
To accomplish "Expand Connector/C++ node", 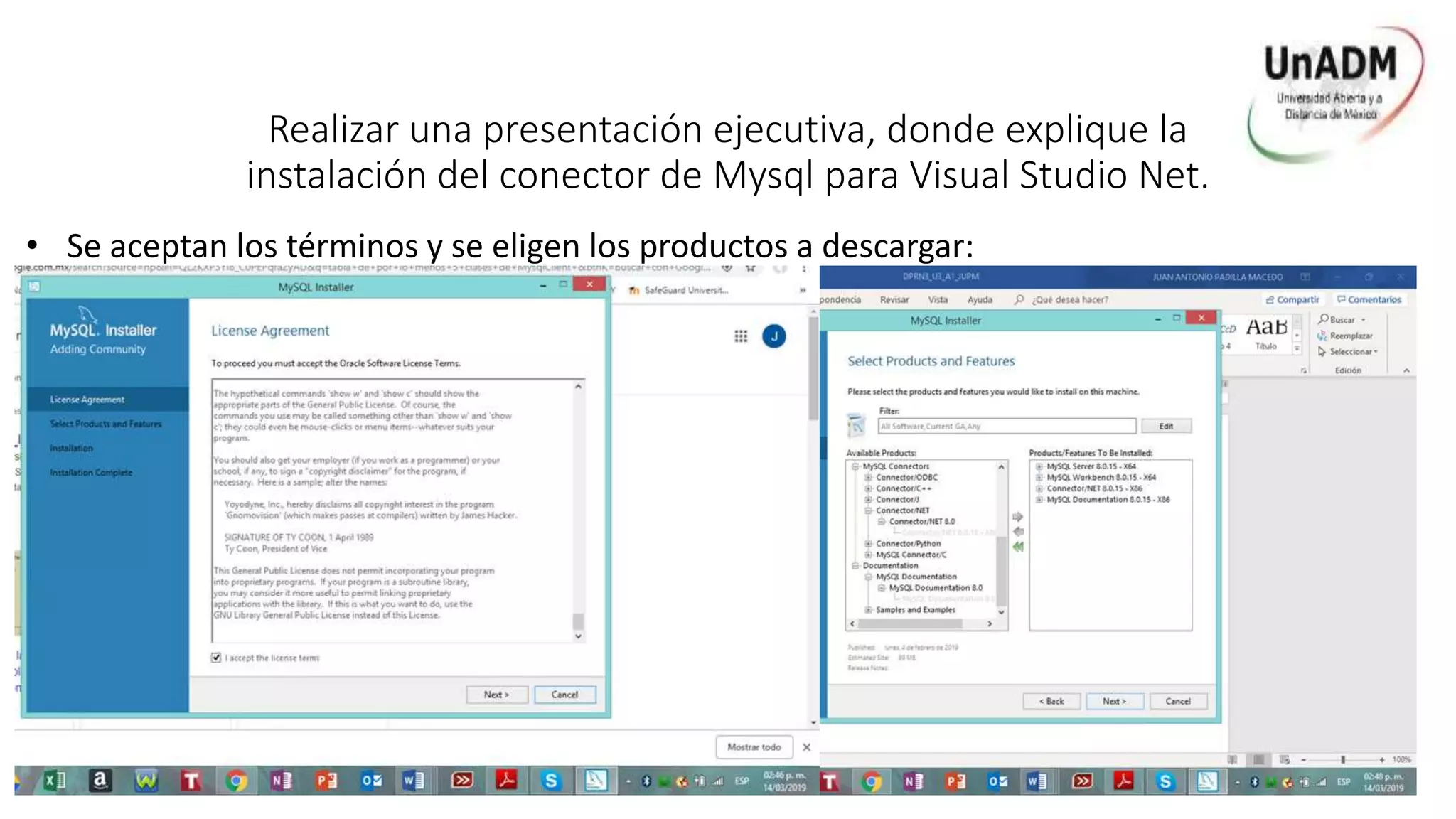I will [868, 488].
